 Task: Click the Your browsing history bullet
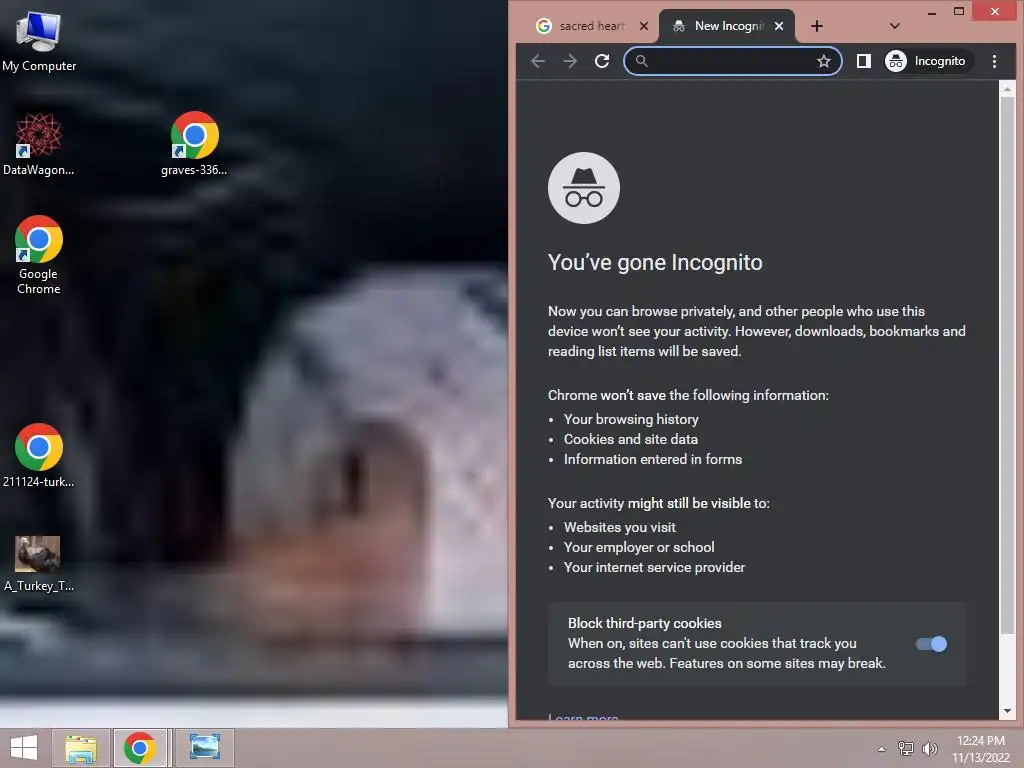click(631, 419)
